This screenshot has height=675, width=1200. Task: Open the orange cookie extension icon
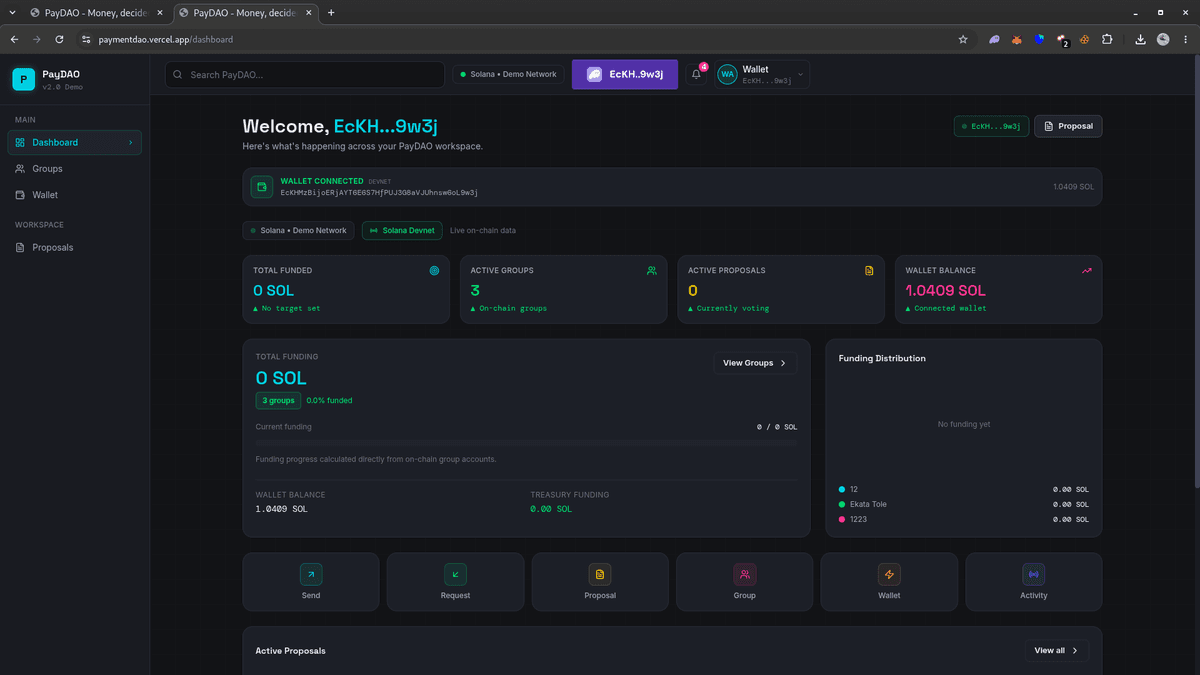1084,39
